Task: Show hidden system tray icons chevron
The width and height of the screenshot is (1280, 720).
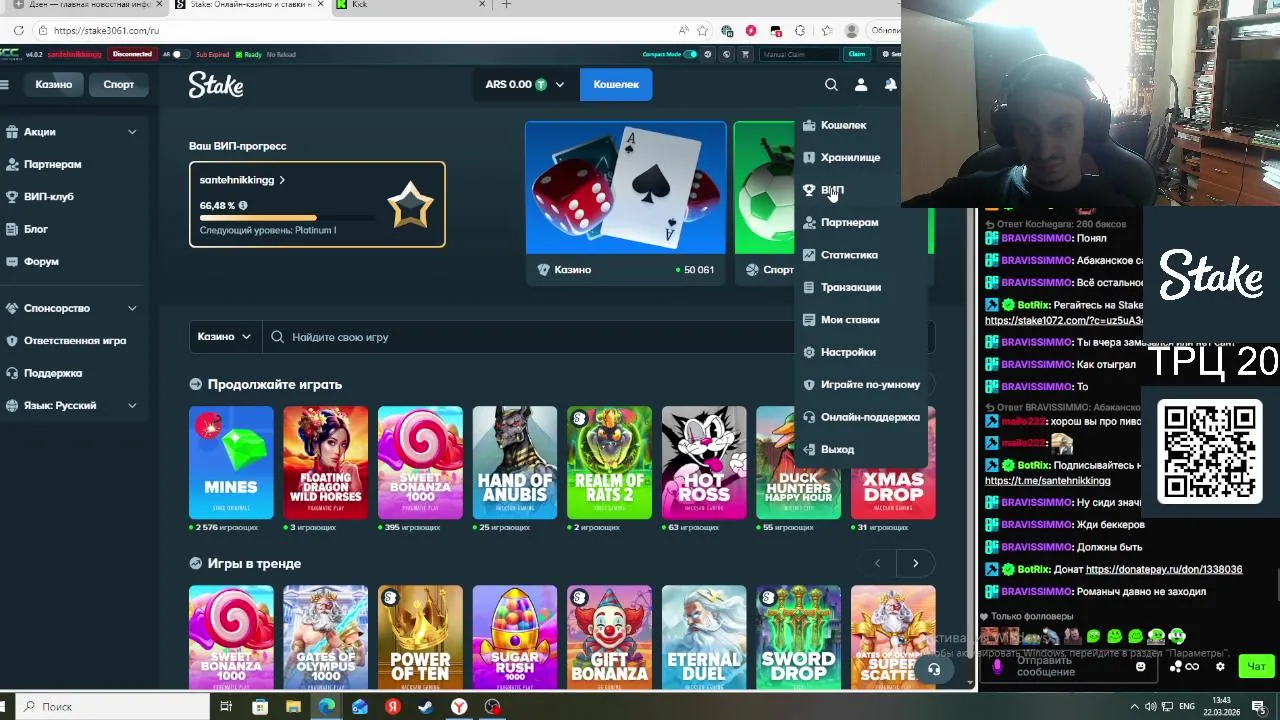Action: point(1135,707)
